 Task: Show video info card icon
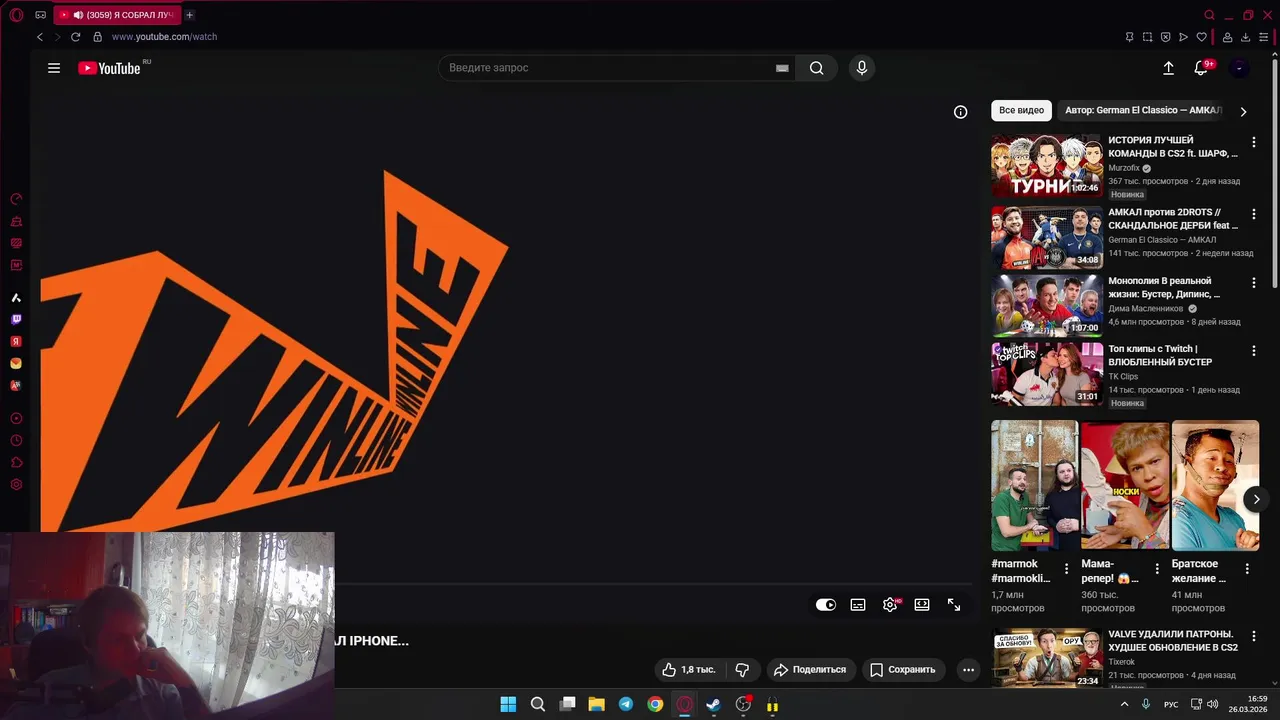tap(960, 112)
